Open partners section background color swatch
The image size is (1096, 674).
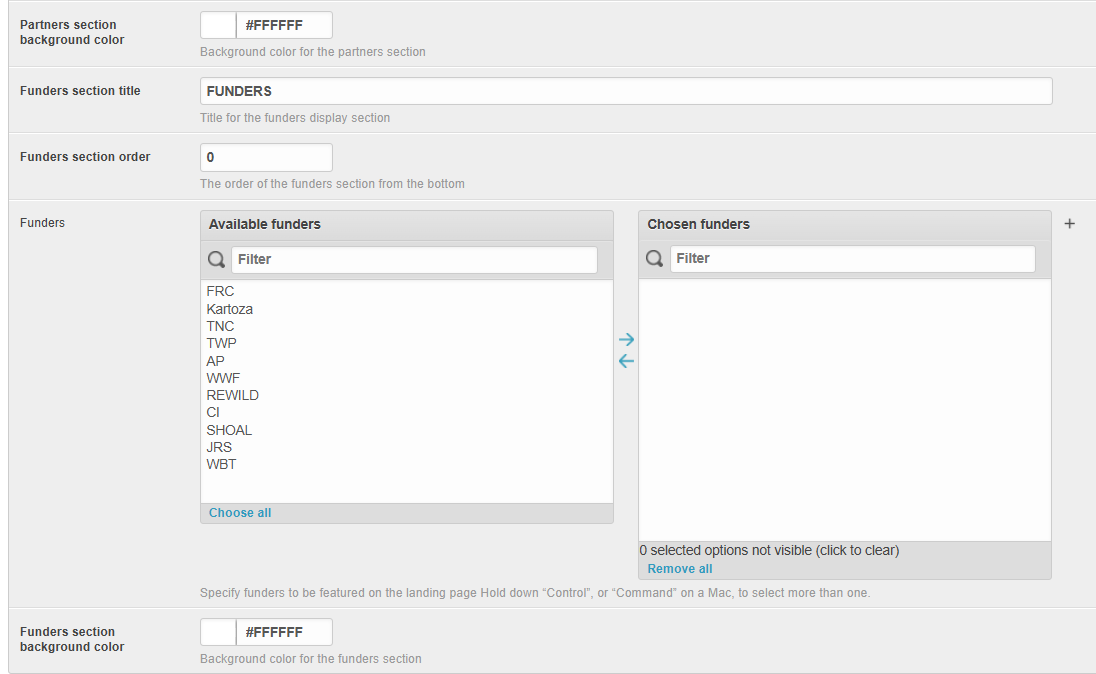pos(218,25)
